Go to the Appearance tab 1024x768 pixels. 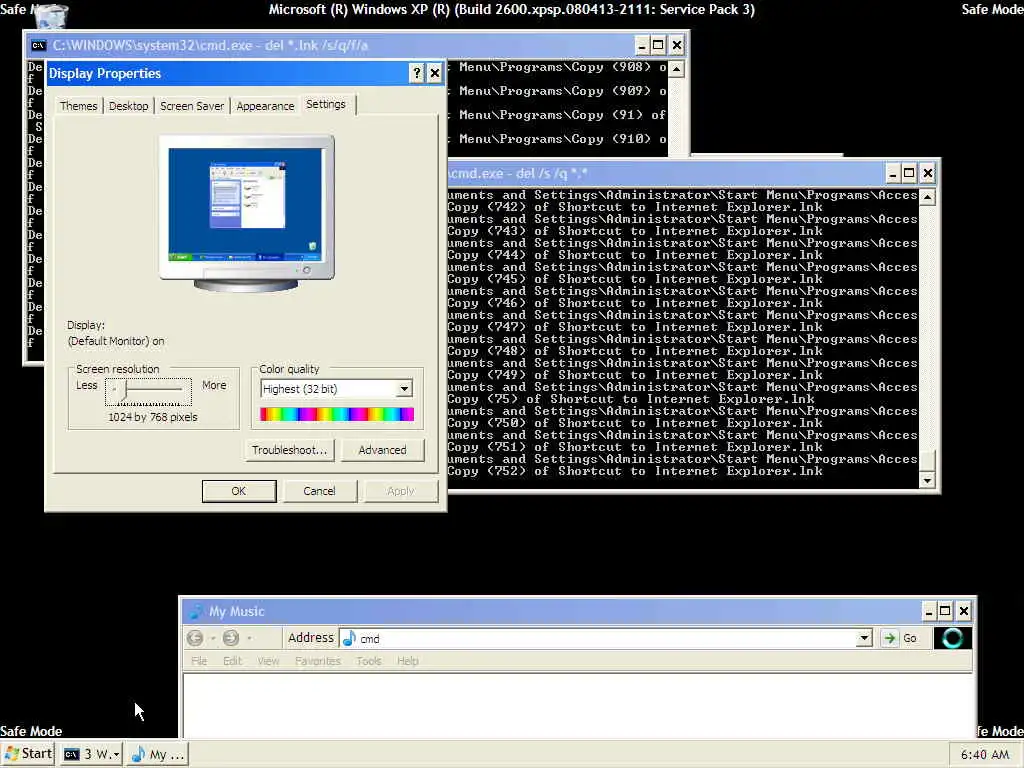pos(265,106)
